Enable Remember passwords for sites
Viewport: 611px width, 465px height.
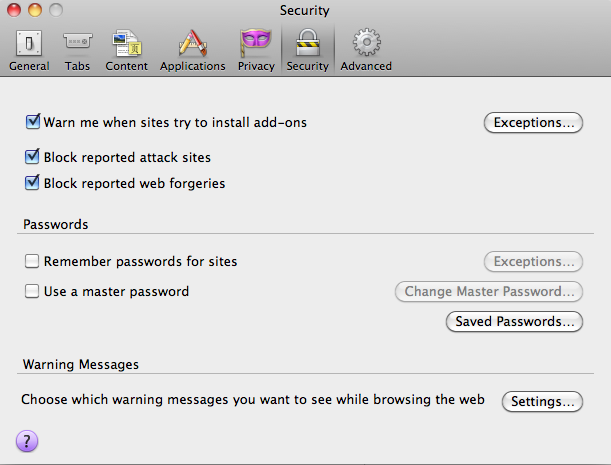pos(32,261)
